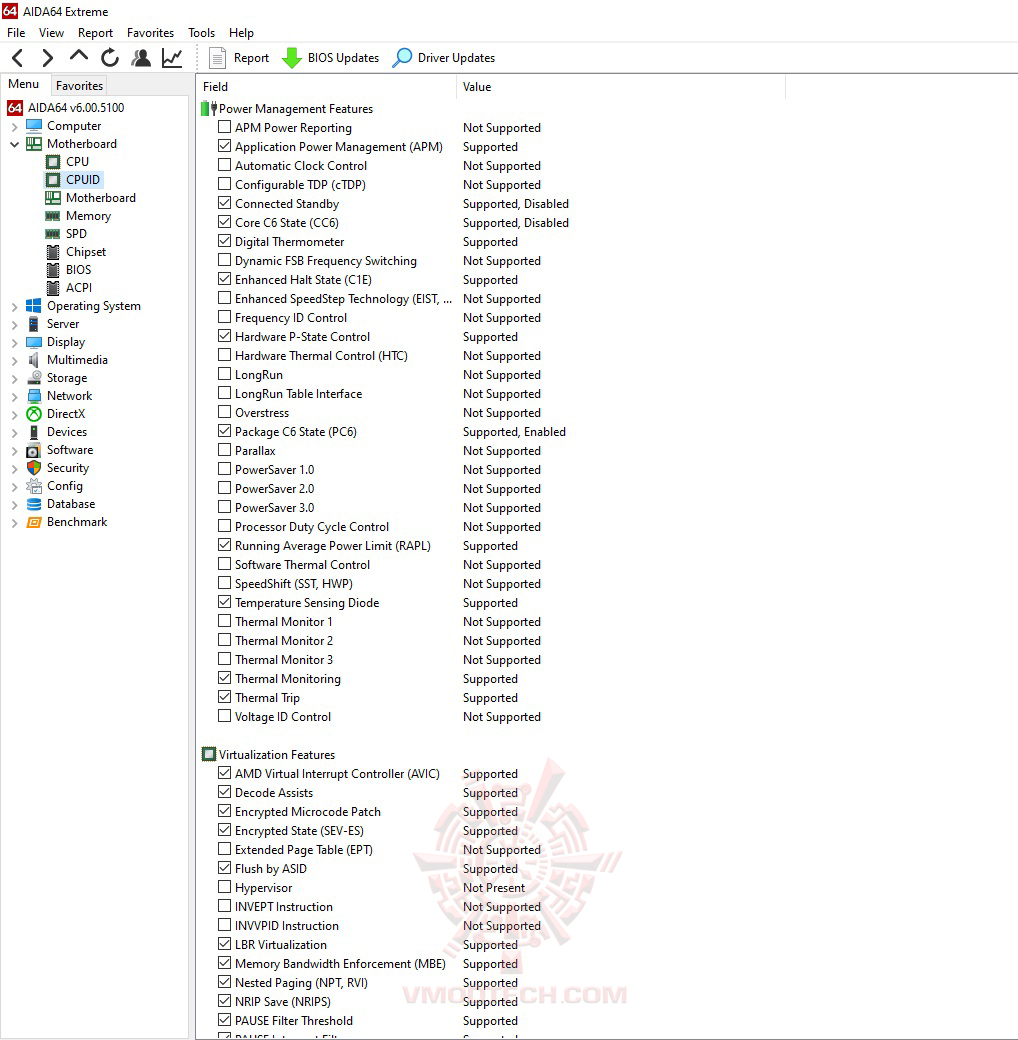Toggle the Core C6 State (CC6) checkbox

[225, 222]
